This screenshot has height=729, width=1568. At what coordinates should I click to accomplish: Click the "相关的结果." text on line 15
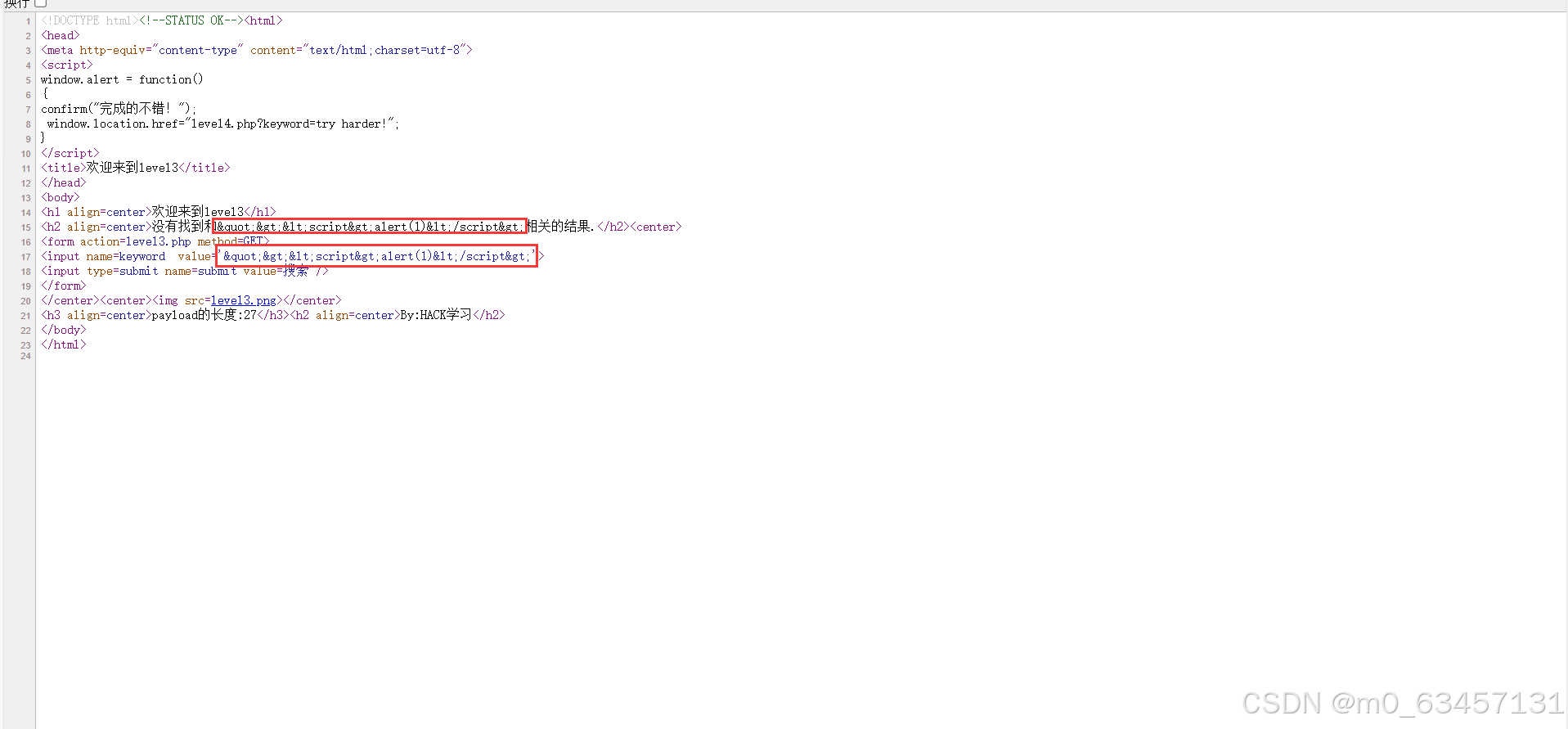point(560,227)
